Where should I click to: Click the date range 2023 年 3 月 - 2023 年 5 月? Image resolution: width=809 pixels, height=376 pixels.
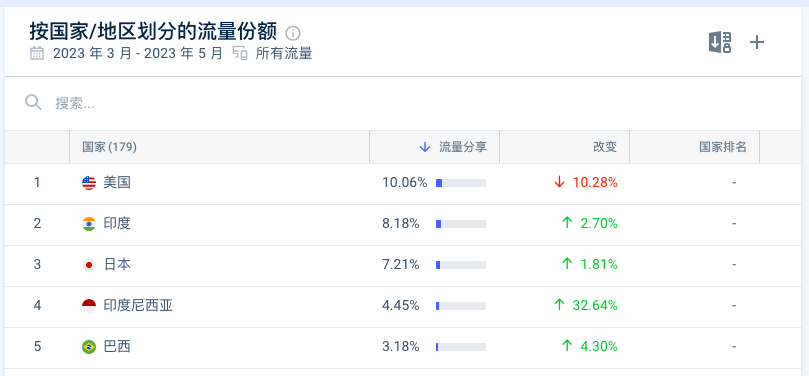137,53
